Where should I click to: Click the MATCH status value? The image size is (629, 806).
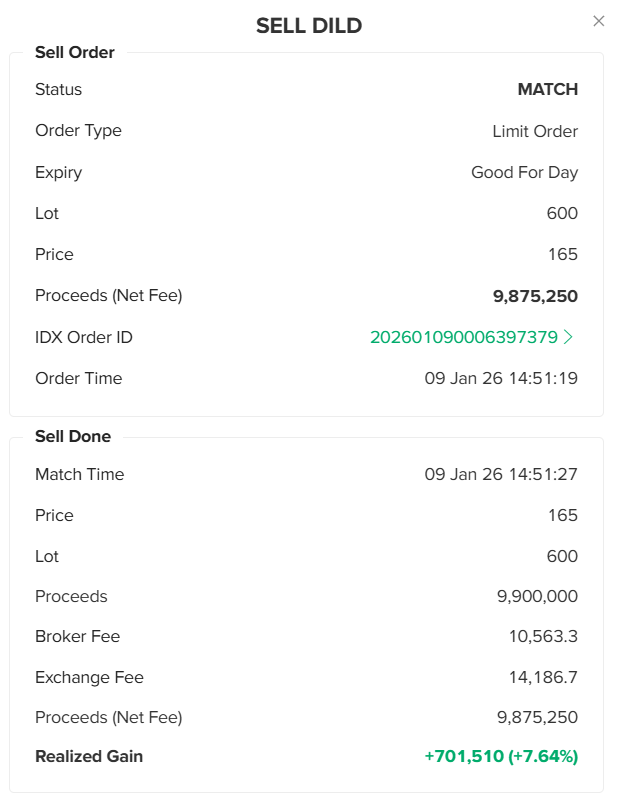tap(547, 90)
